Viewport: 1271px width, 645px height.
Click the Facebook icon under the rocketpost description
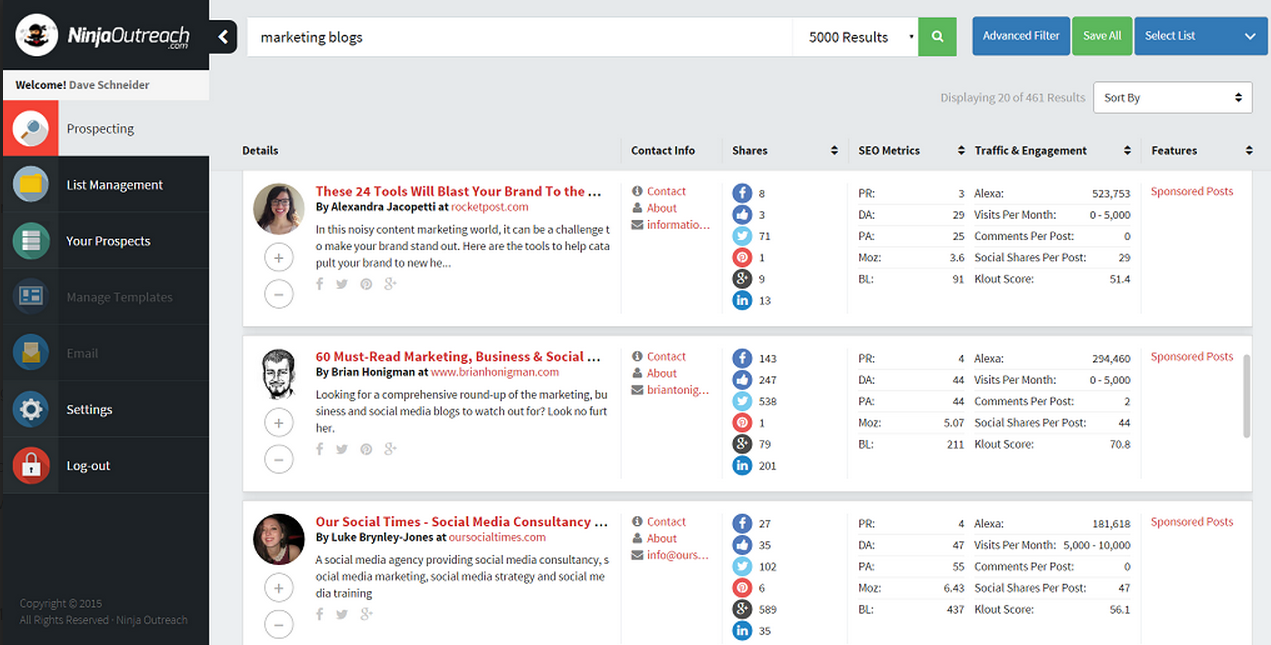(x=320, y=284)
